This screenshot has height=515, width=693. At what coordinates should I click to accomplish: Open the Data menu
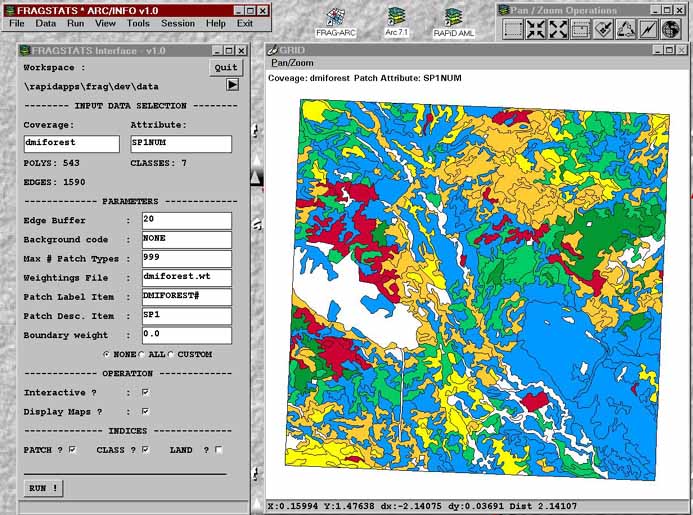(46, 23)
